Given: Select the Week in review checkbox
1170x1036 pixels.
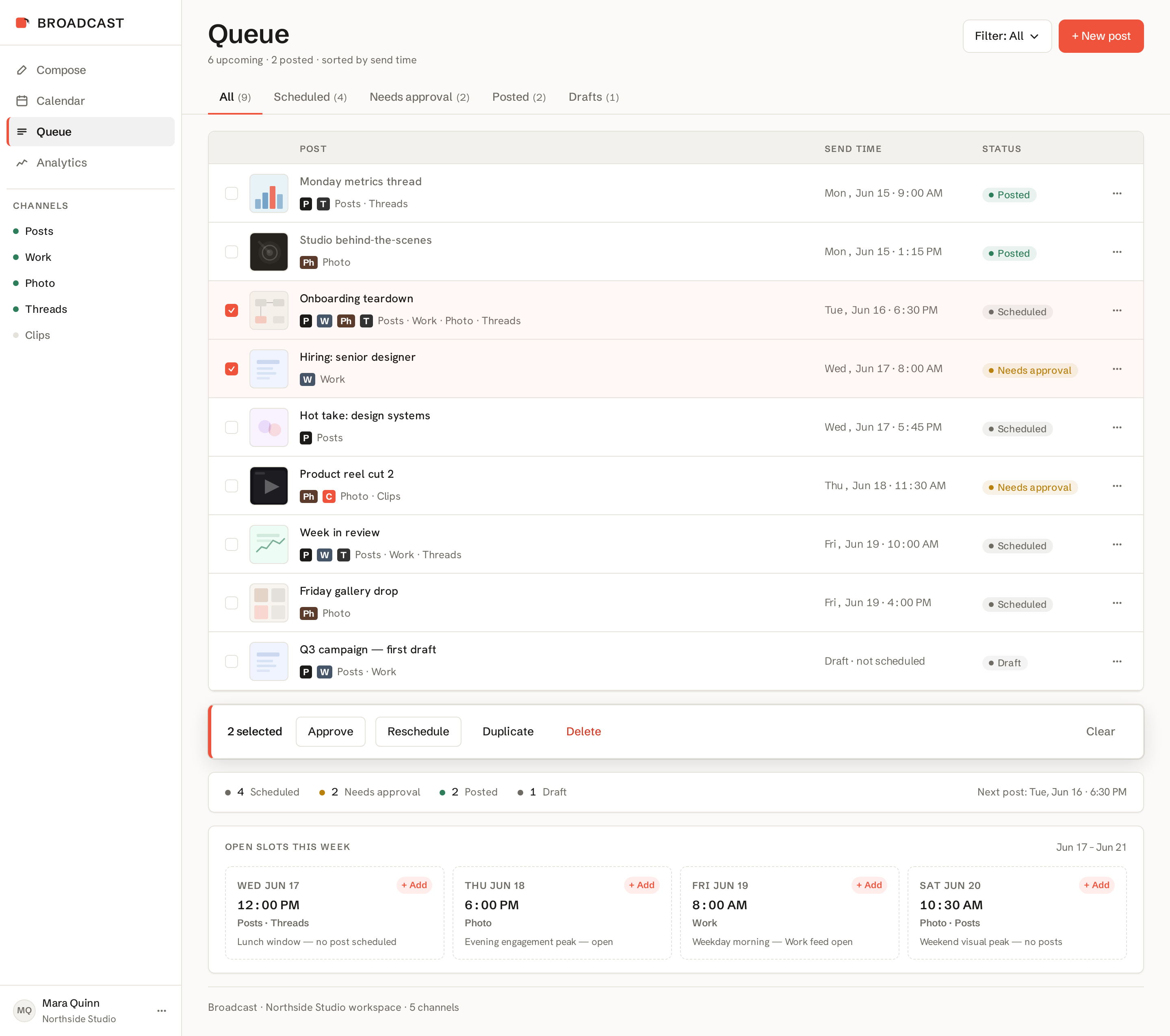Looking at the screenshot, I should pos(231,544).
